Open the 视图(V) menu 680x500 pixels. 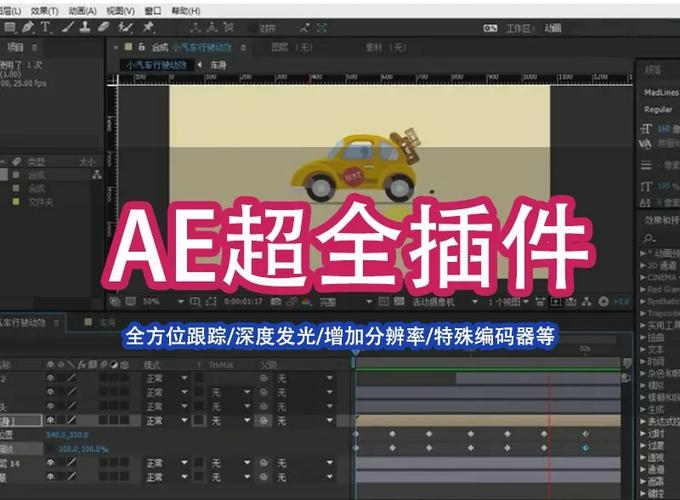121,11
